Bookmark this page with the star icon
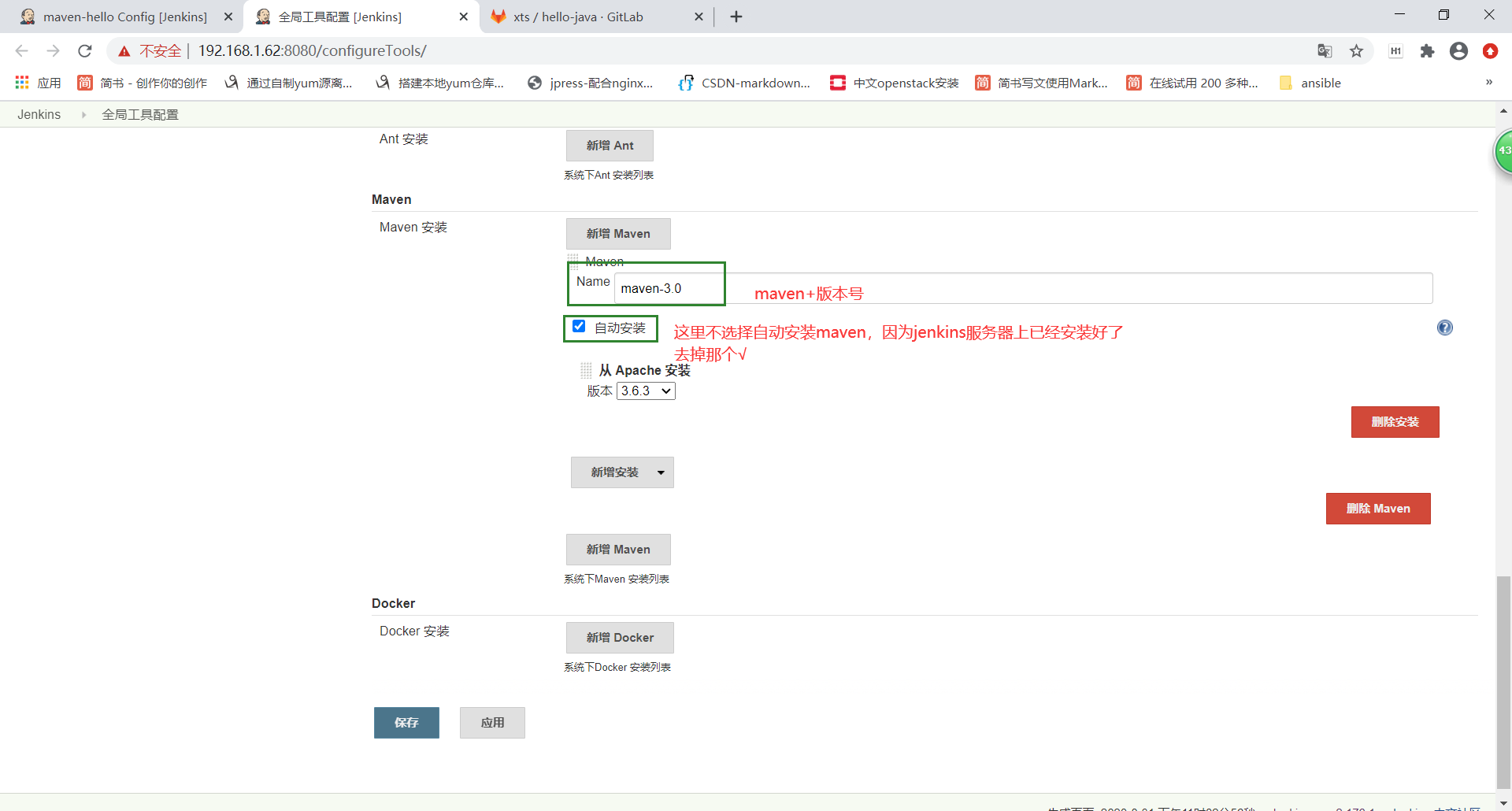This screenshot has width=1512, height=811. click(x=1356, y=51)
